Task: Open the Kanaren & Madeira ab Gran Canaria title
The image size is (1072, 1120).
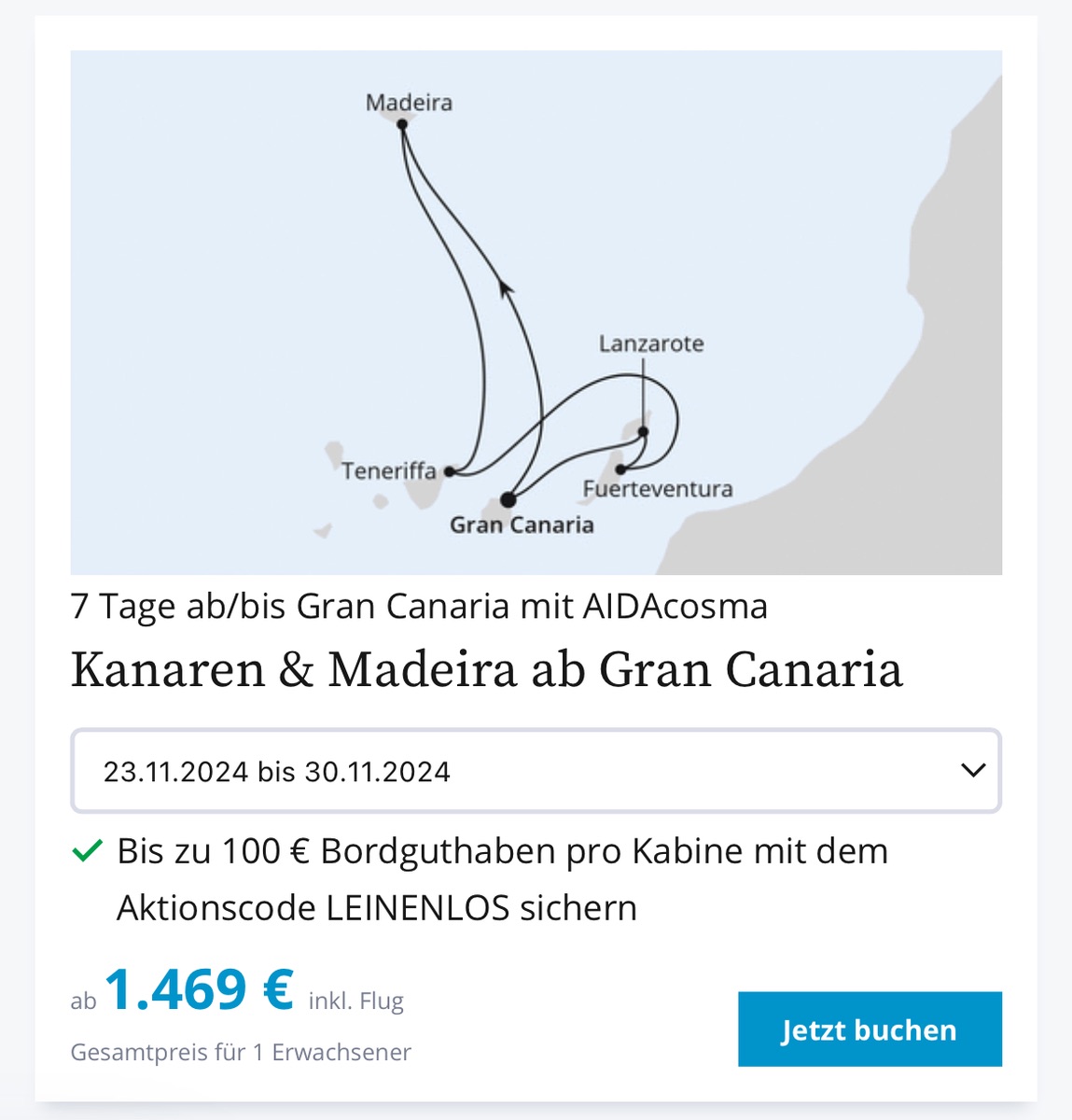Action: [x=487, y=670]
